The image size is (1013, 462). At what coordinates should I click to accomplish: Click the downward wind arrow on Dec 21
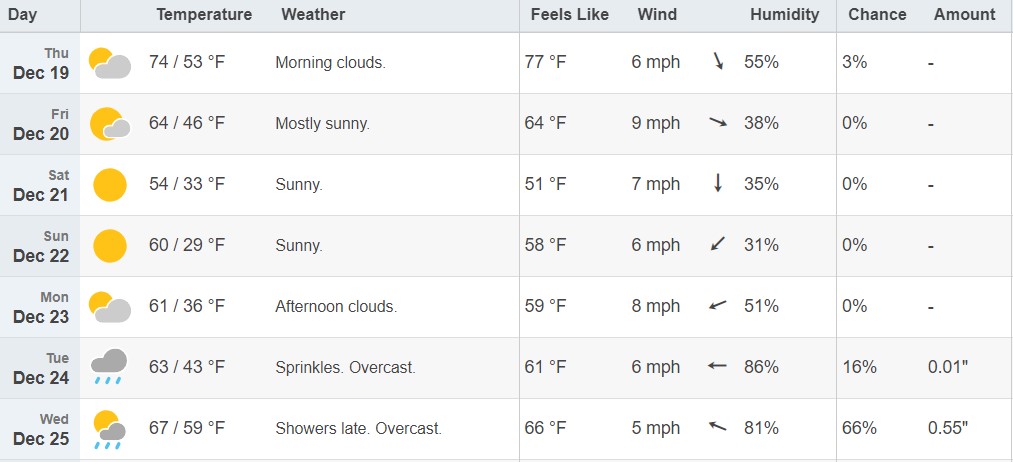click(x=717, y=184)
